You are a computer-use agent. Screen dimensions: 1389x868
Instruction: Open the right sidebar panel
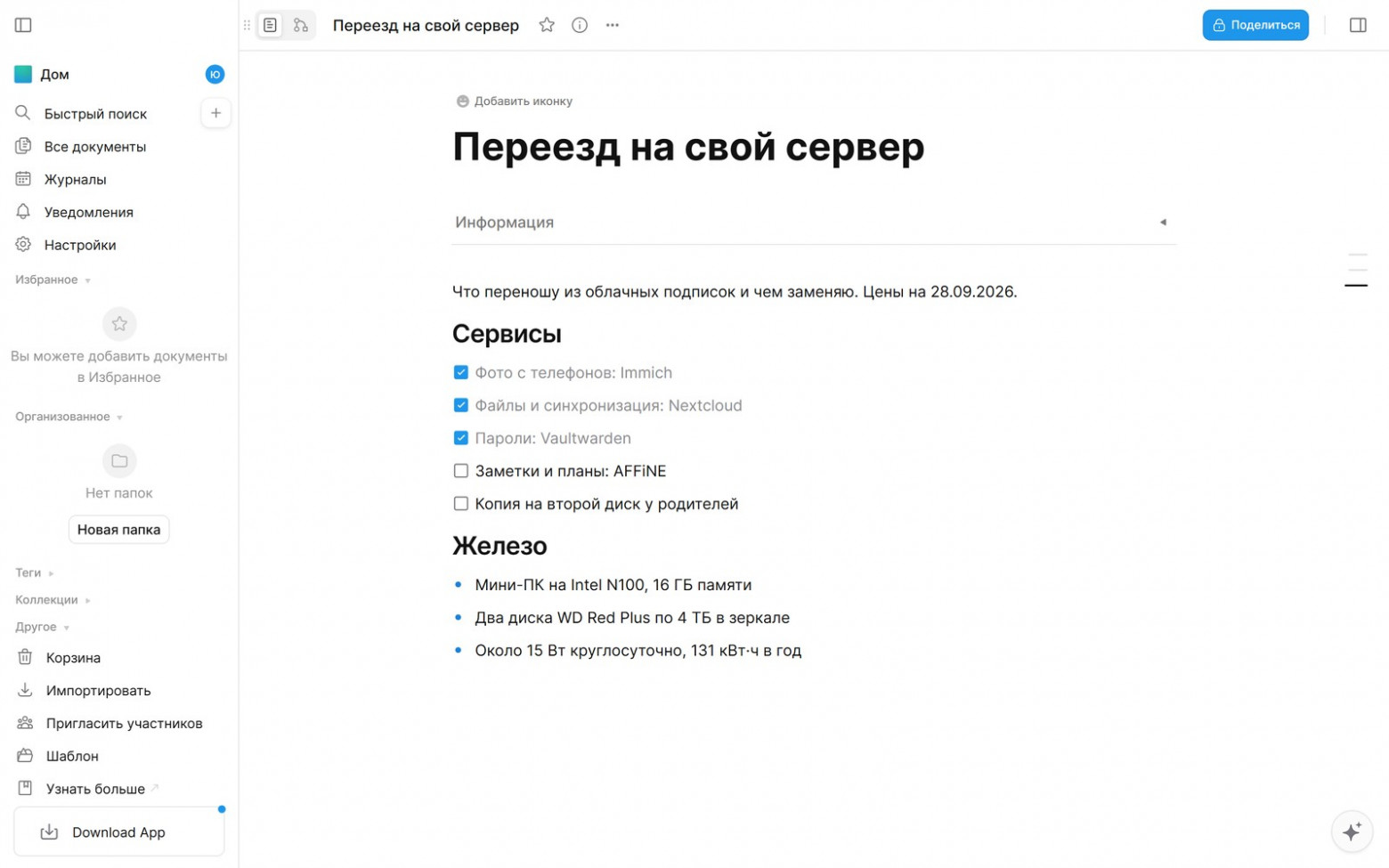(x=1358, y=25)
